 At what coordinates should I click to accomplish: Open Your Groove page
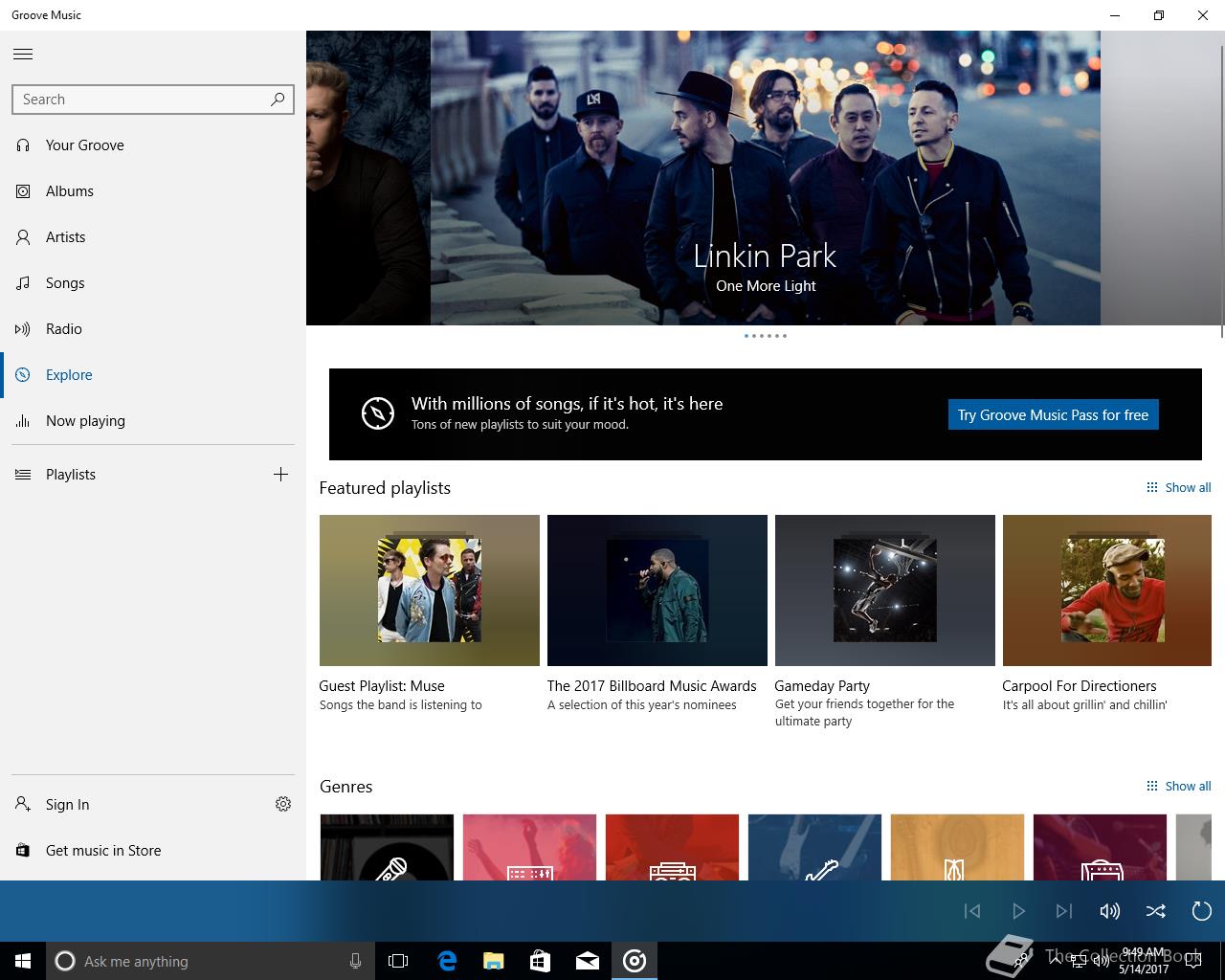153,145
